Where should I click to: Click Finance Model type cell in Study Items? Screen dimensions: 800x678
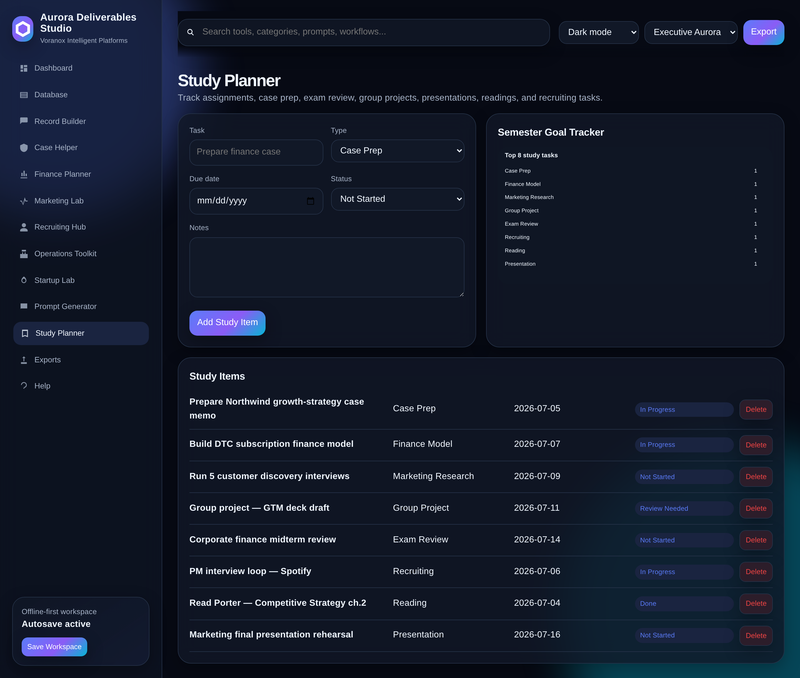[422, 444]
